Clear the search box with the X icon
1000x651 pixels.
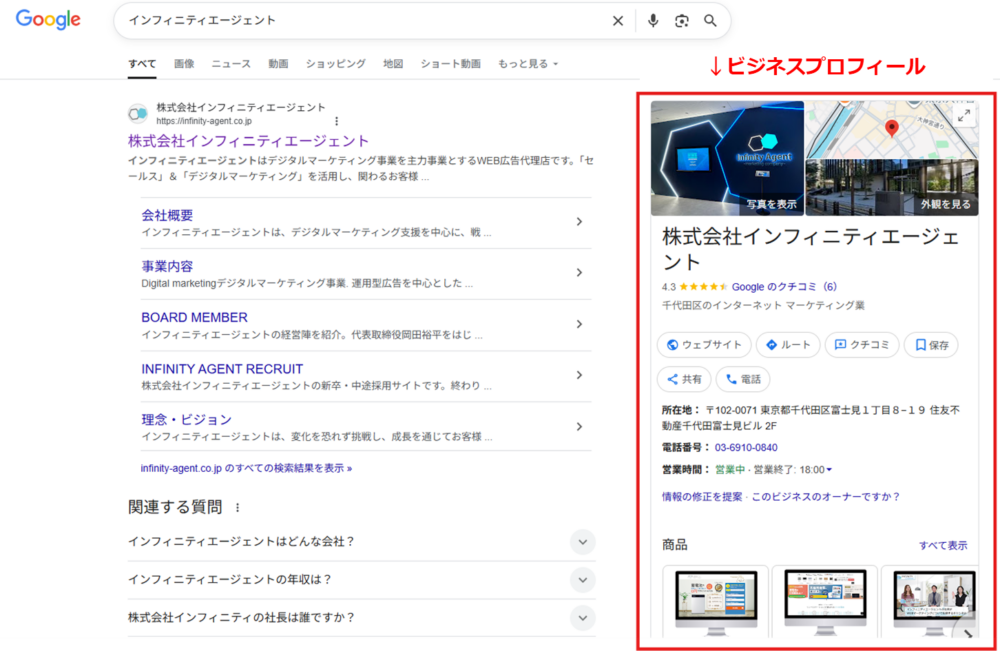(x=618, y=21)
